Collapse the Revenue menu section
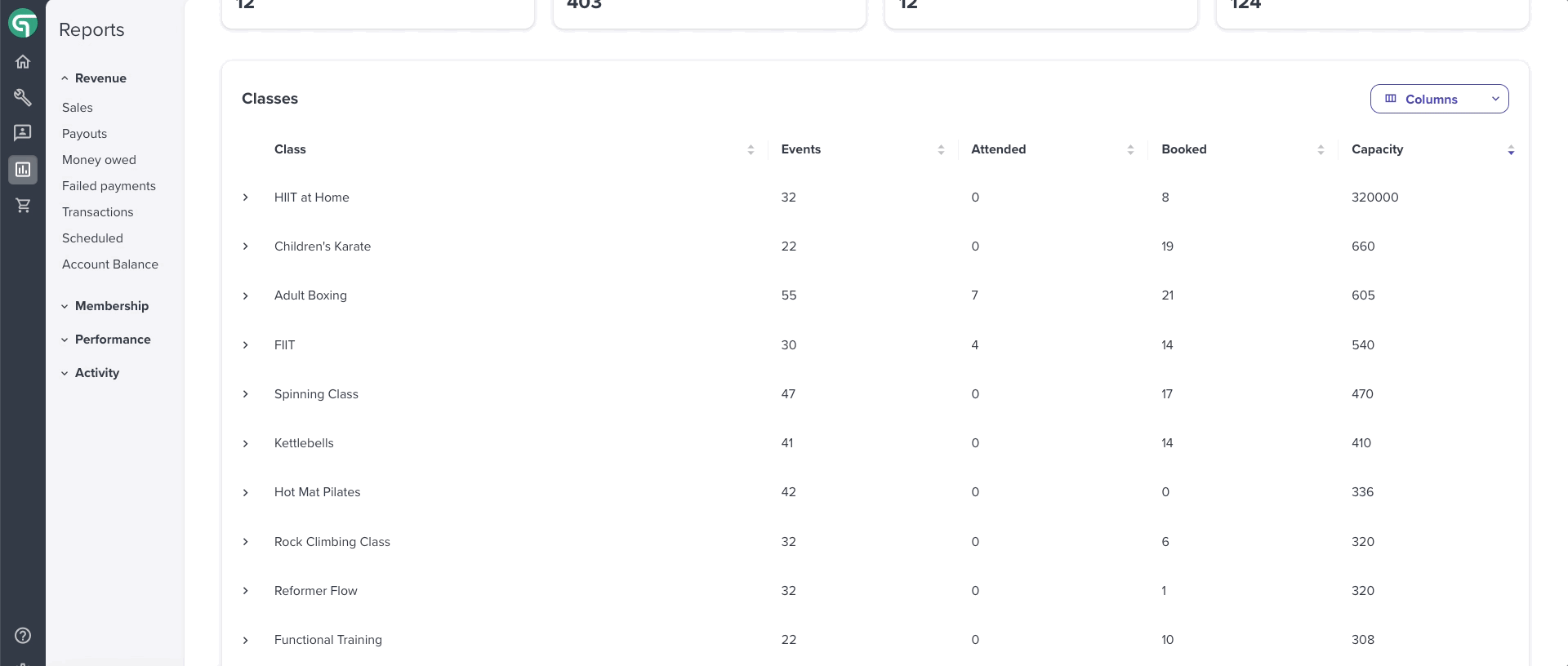 (x=94, y=78)
